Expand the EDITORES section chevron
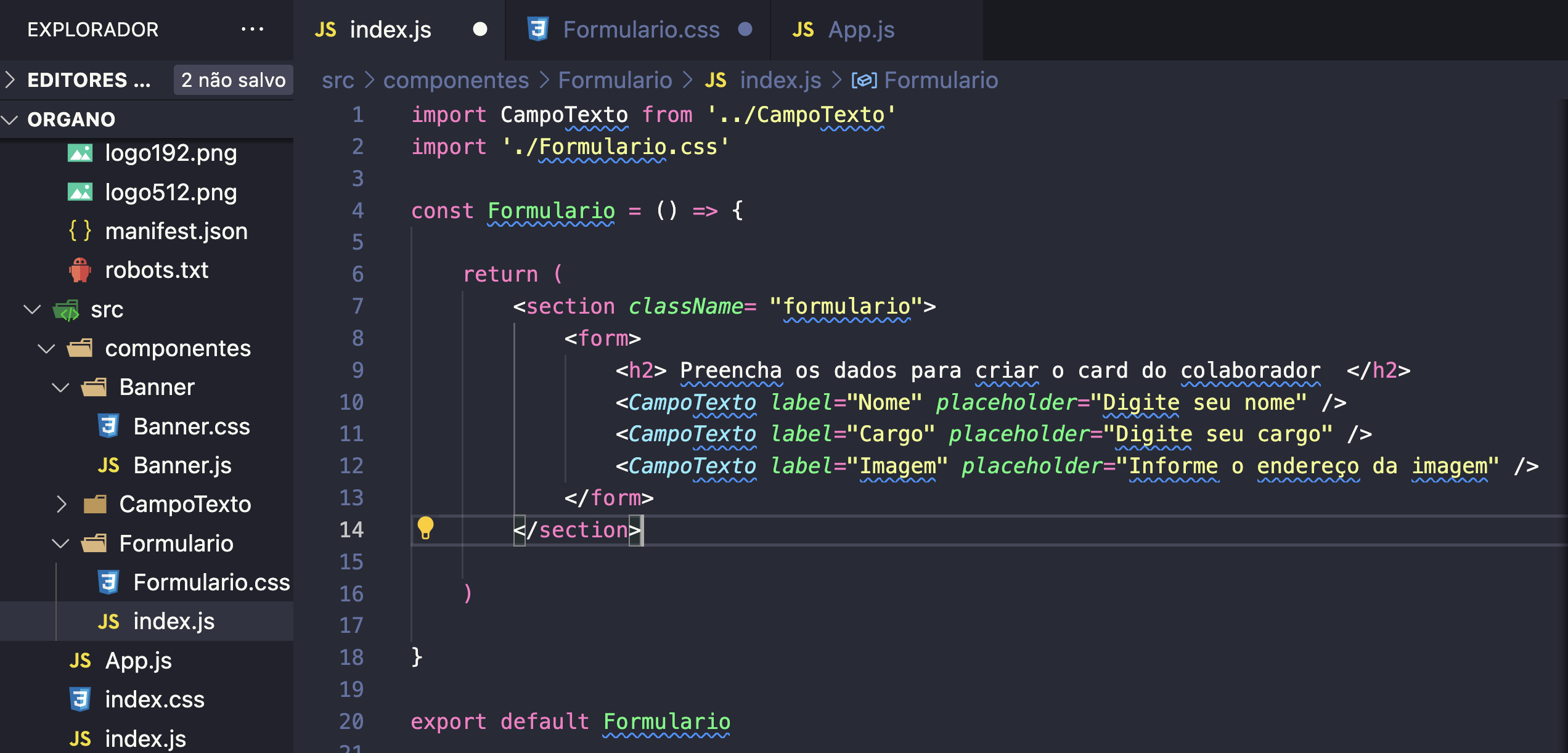Screen dimensions: 1568x753 tap(10, 79)
